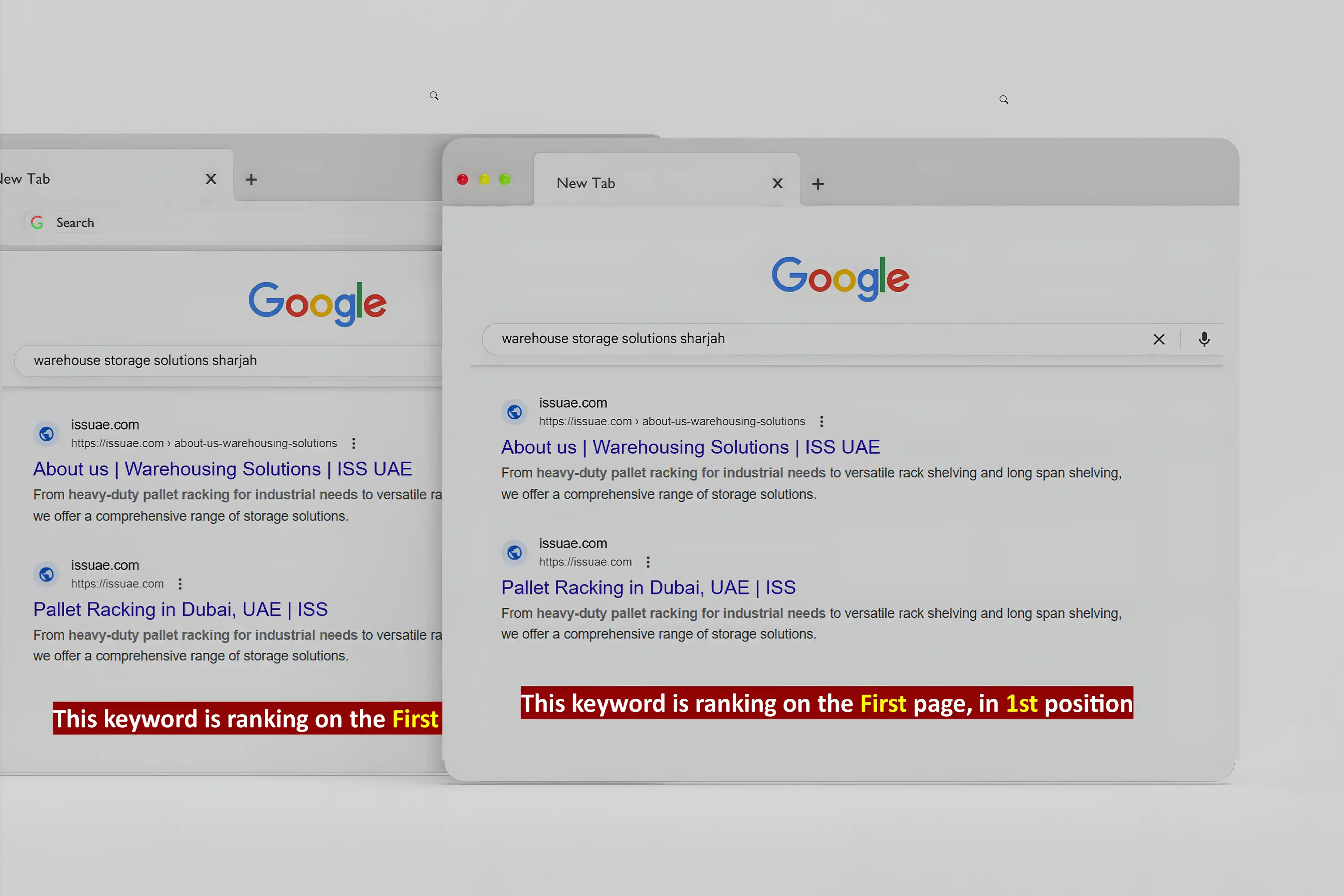The height and width of the screenshot is (896, 1344).
Task: Open three-dot menu of back window first result
Action: click(x=354, y=444)
